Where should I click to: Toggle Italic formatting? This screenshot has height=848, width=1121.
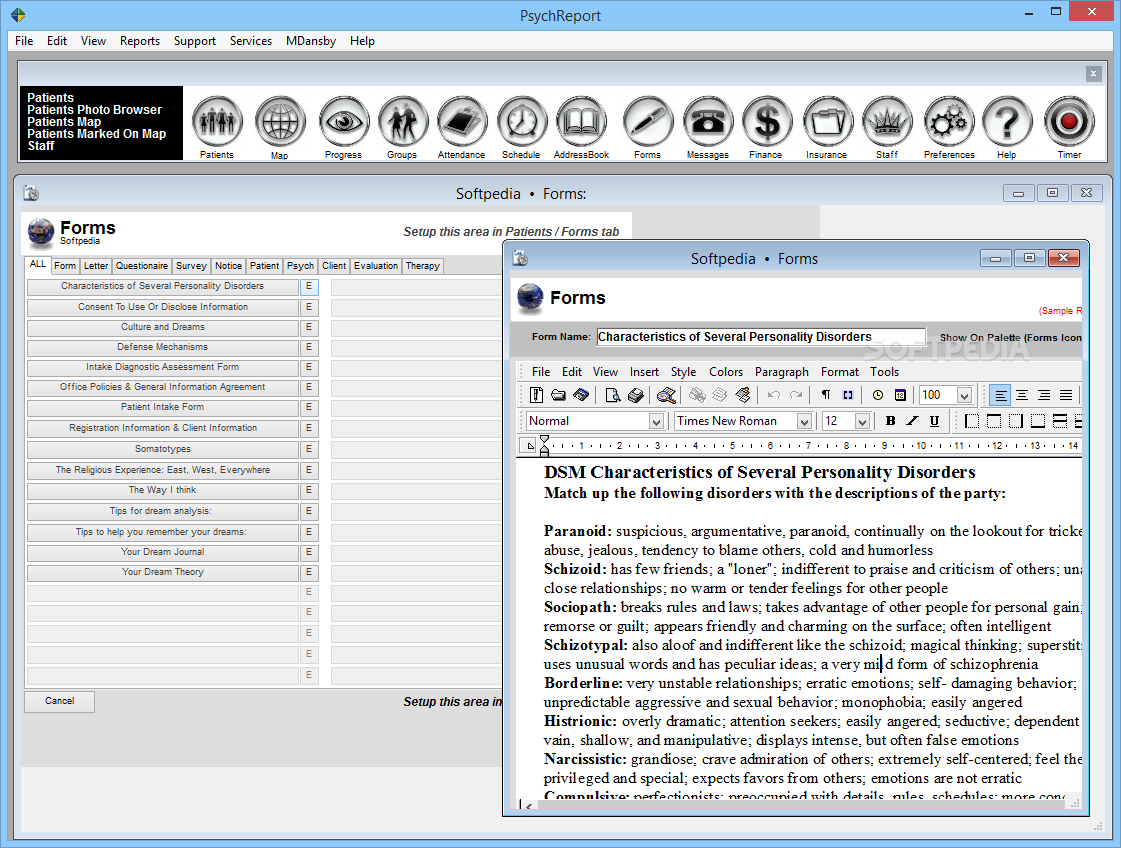[x=912, y=421]
